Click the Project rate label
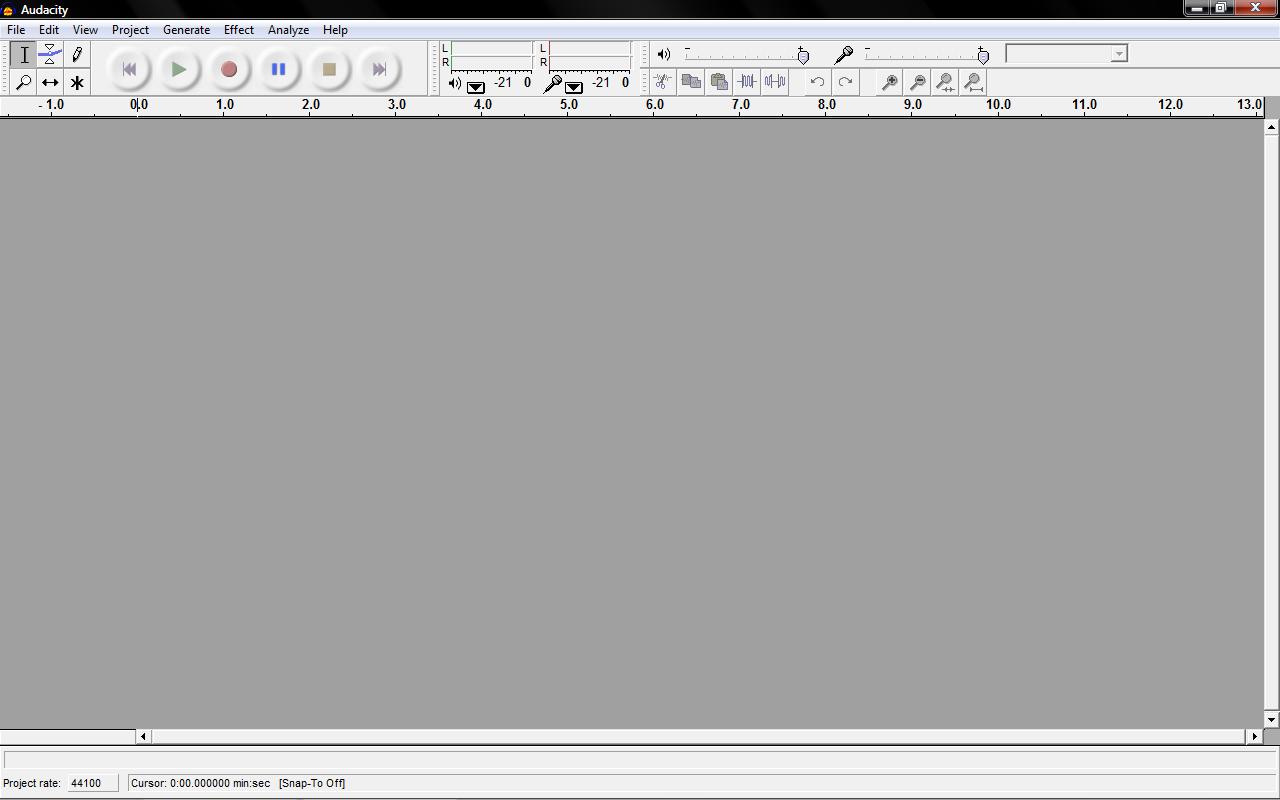The width and height of the screenshot is (1280, 800). coord(32,783)
